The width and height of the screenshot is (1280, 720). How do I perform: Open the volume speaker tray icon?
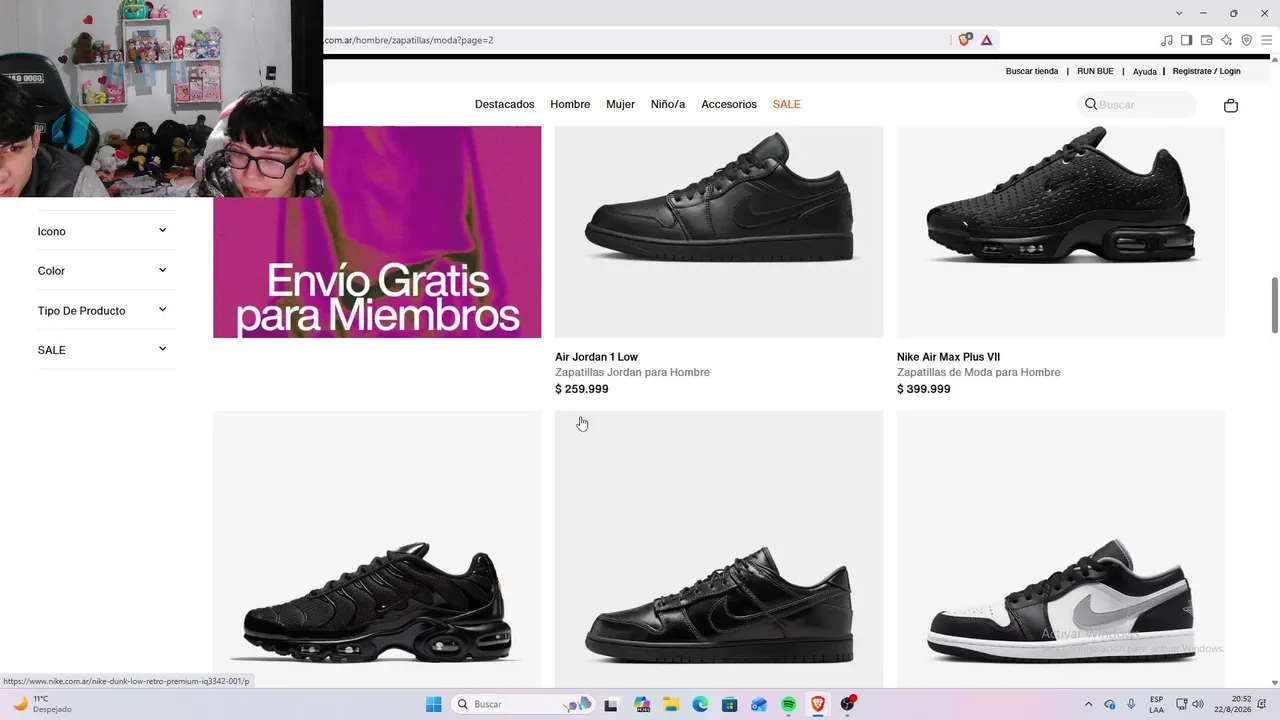click(1198, 704)
